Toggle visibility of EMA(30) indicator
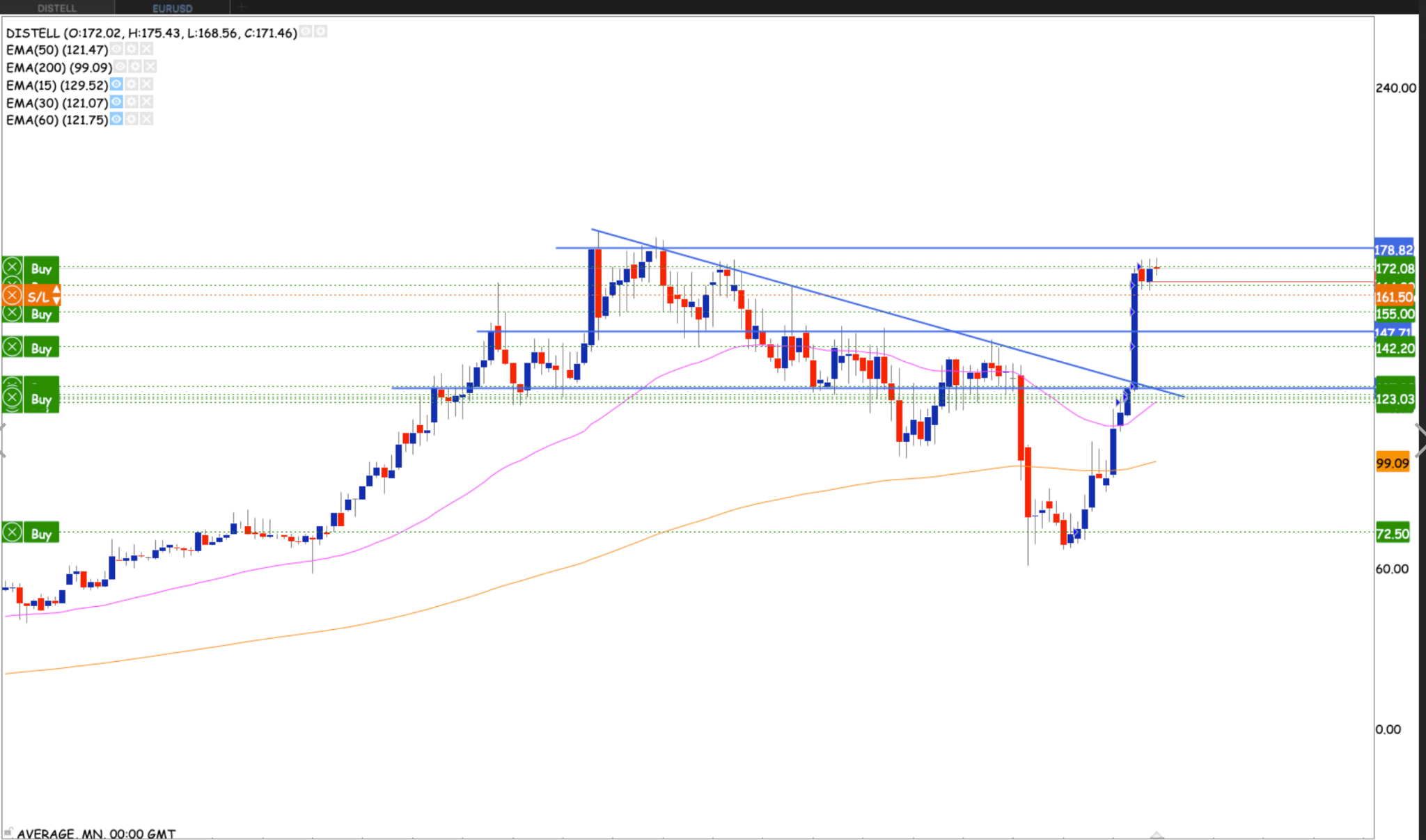Viewport: 1426px width, 840px height. (x=116, y=102)
